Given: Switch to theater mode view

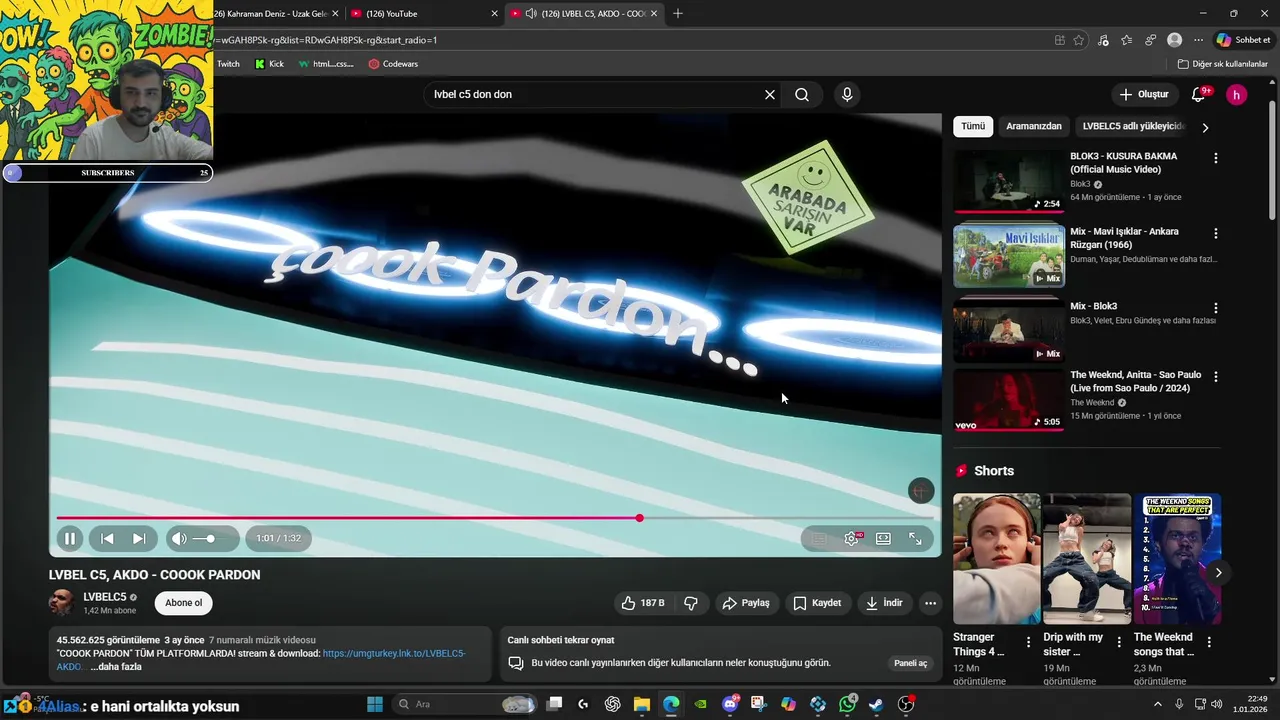Looking at the screenshot, I should tap(883, 538).
